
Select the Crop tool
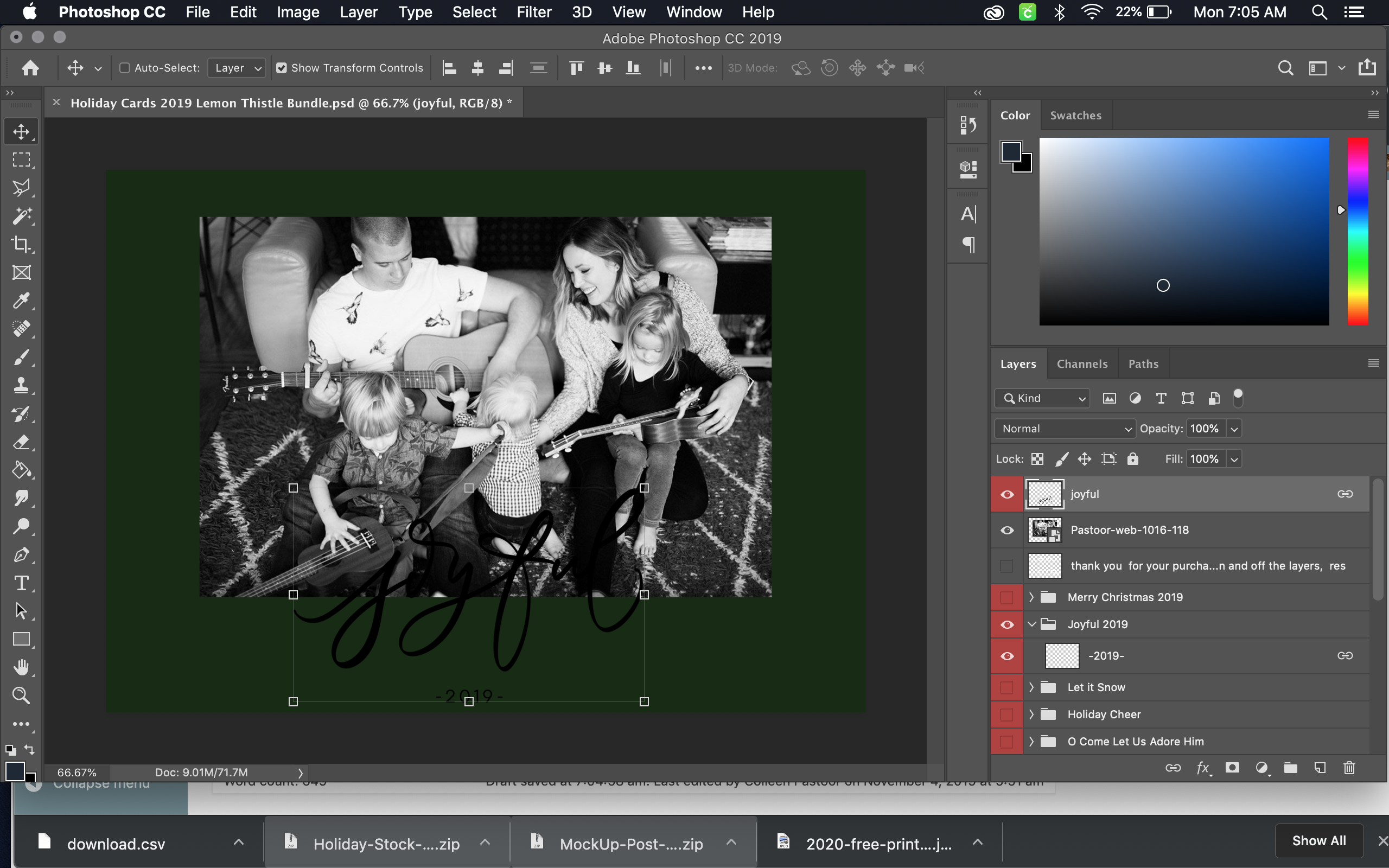[21, 245]
